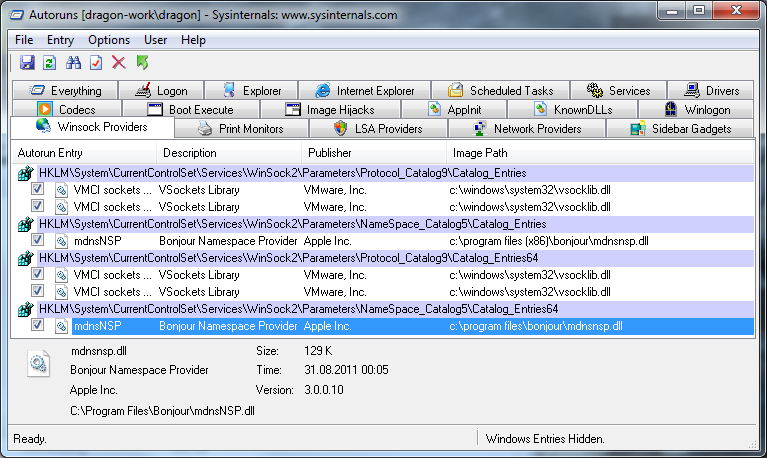This screenshot has width=767, height=458.
Task: Maximize the Autoruns window
Action: point(699,11)
